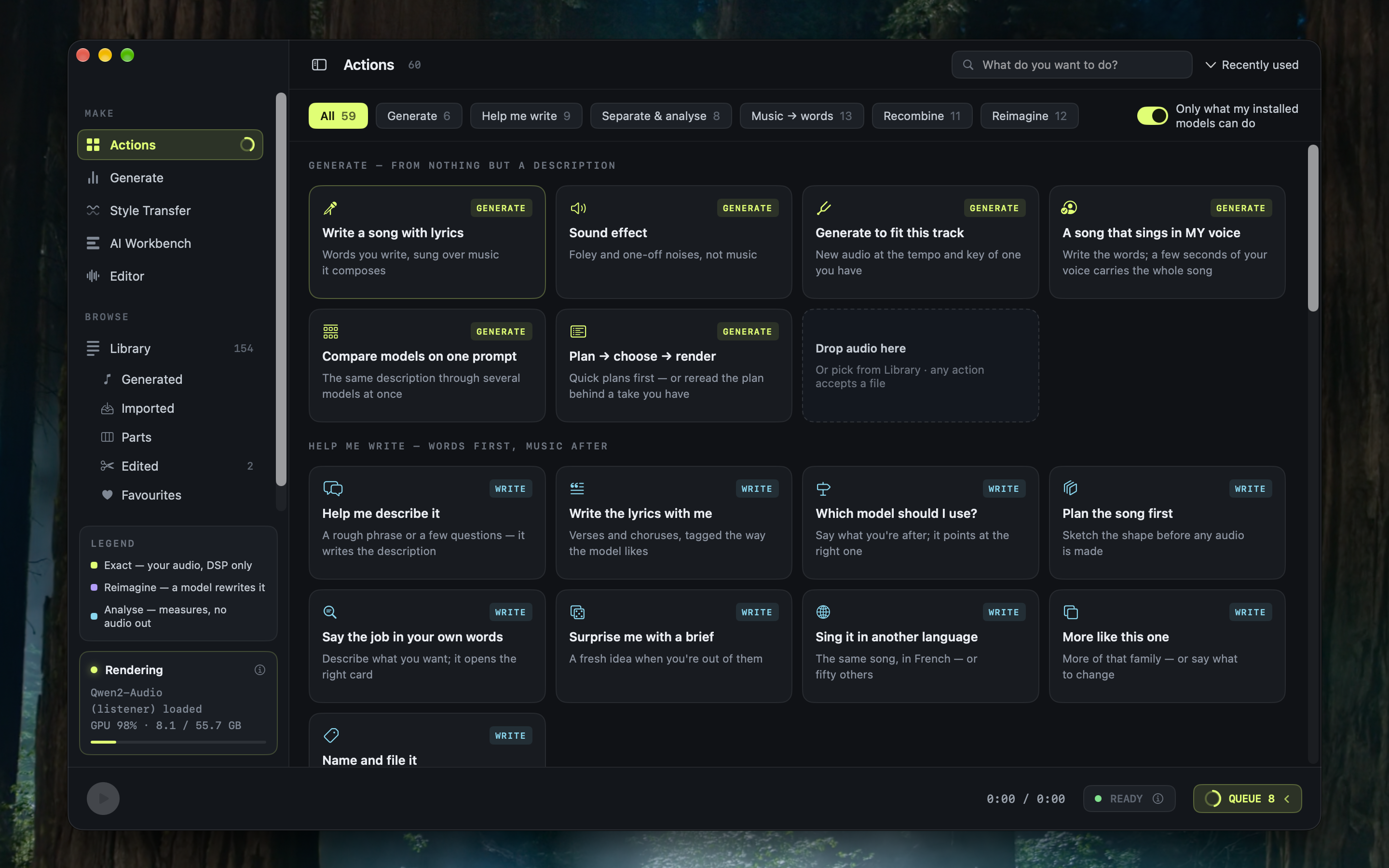This screenshot has width=1389, height=868.
Task: Expand the QUEUE 8 panel
Action: 1247,799
